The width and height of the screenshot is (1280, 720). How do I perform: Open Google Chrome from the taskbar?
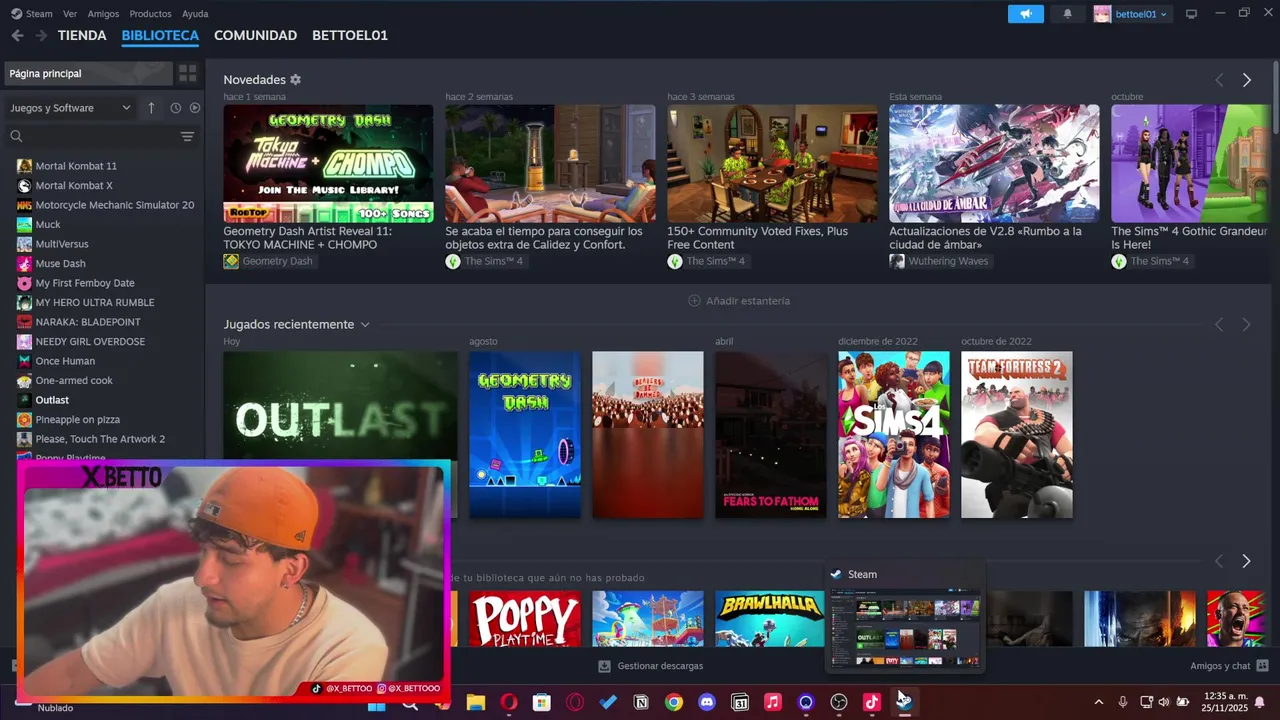click(674, 703)
